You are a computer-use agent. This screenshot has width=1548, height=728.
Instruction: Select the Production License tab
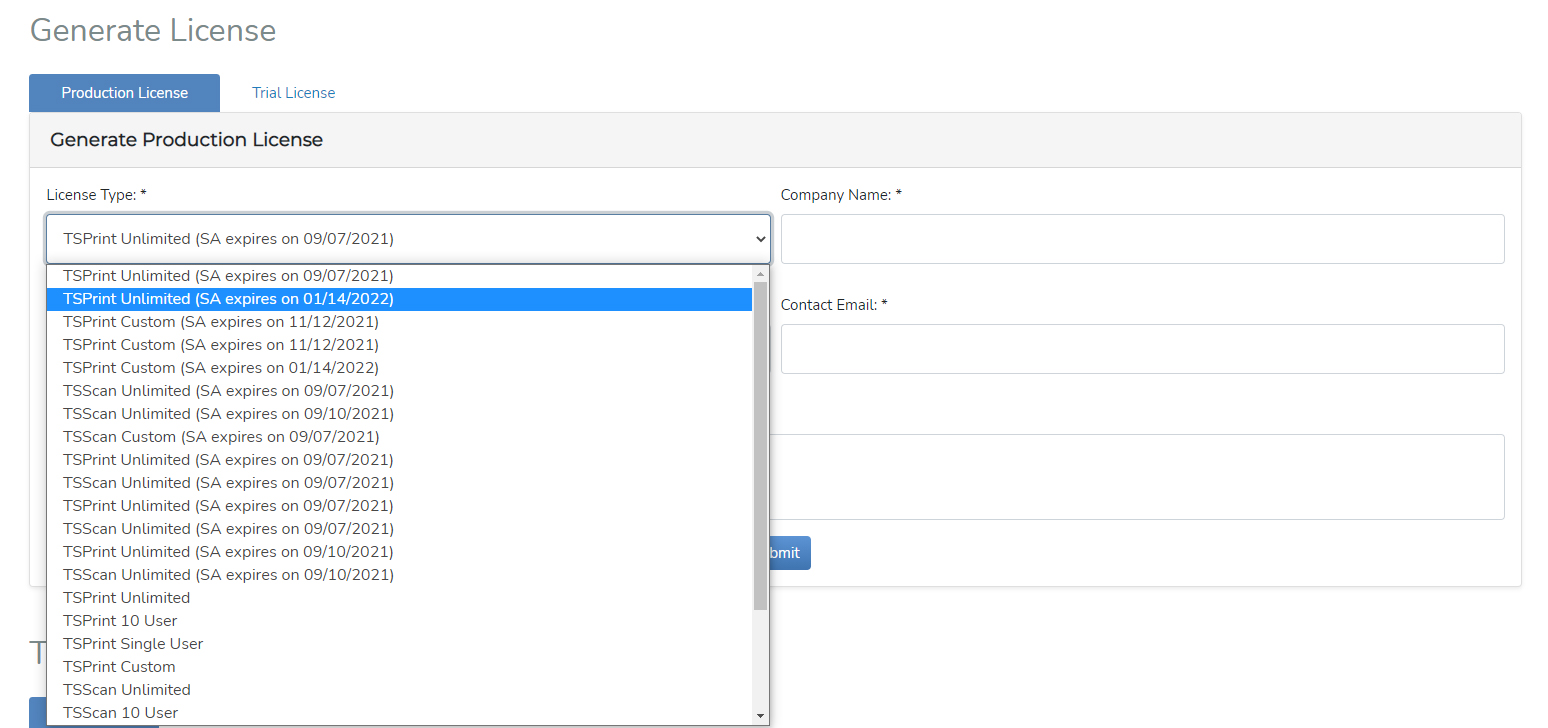coord(124,93)
